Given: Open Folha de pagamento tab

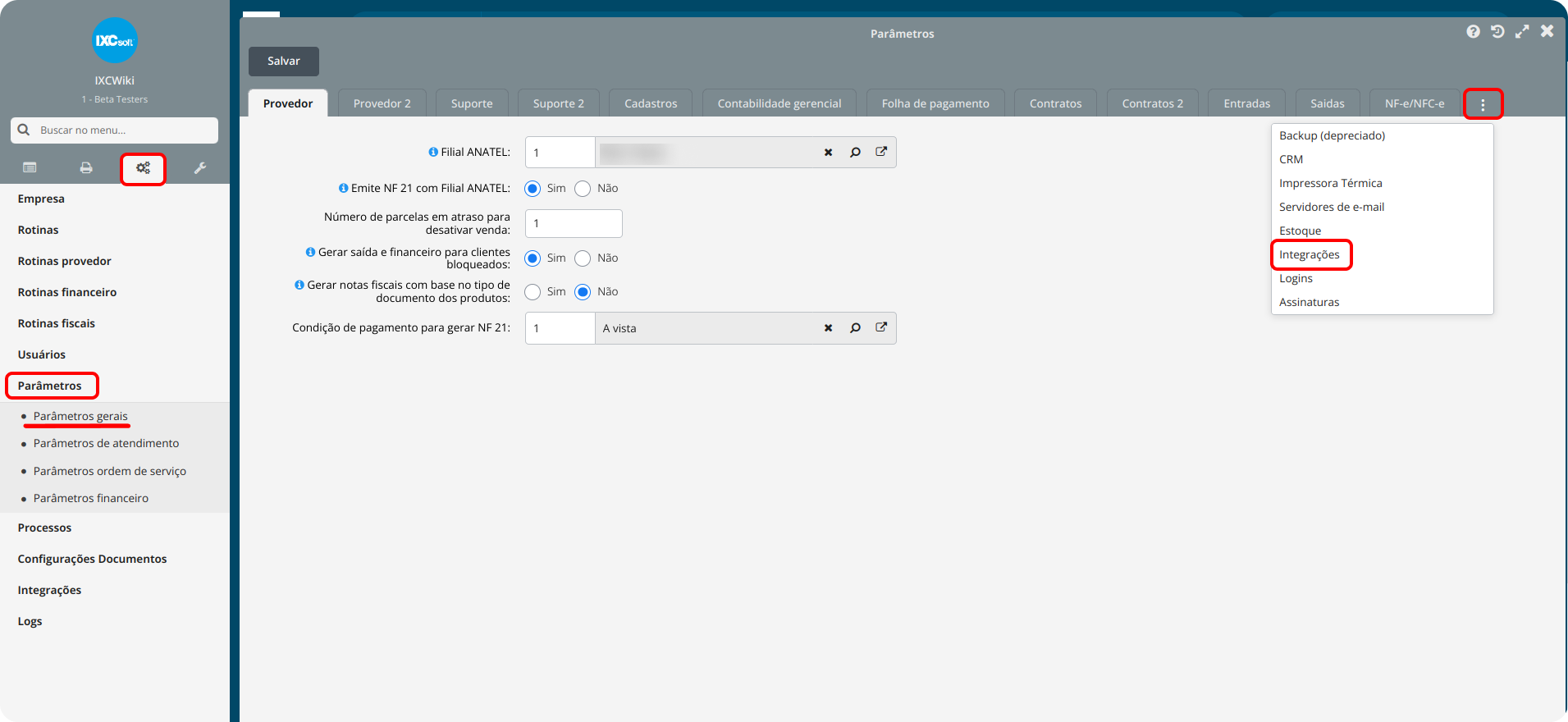Looking at the screenshot, I should [935, 103].
